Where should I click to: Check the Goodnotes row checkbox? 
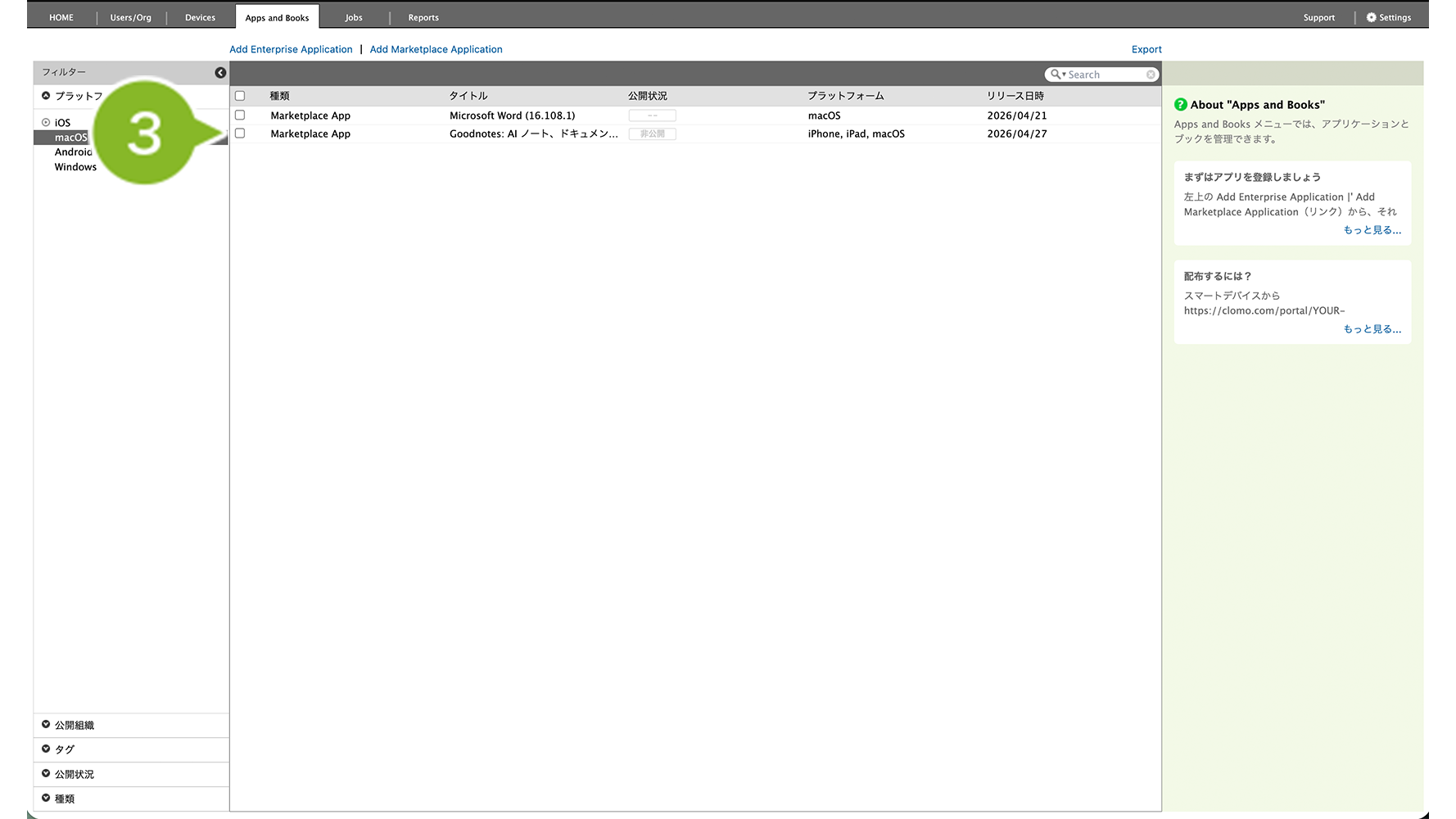coord(240,133)
